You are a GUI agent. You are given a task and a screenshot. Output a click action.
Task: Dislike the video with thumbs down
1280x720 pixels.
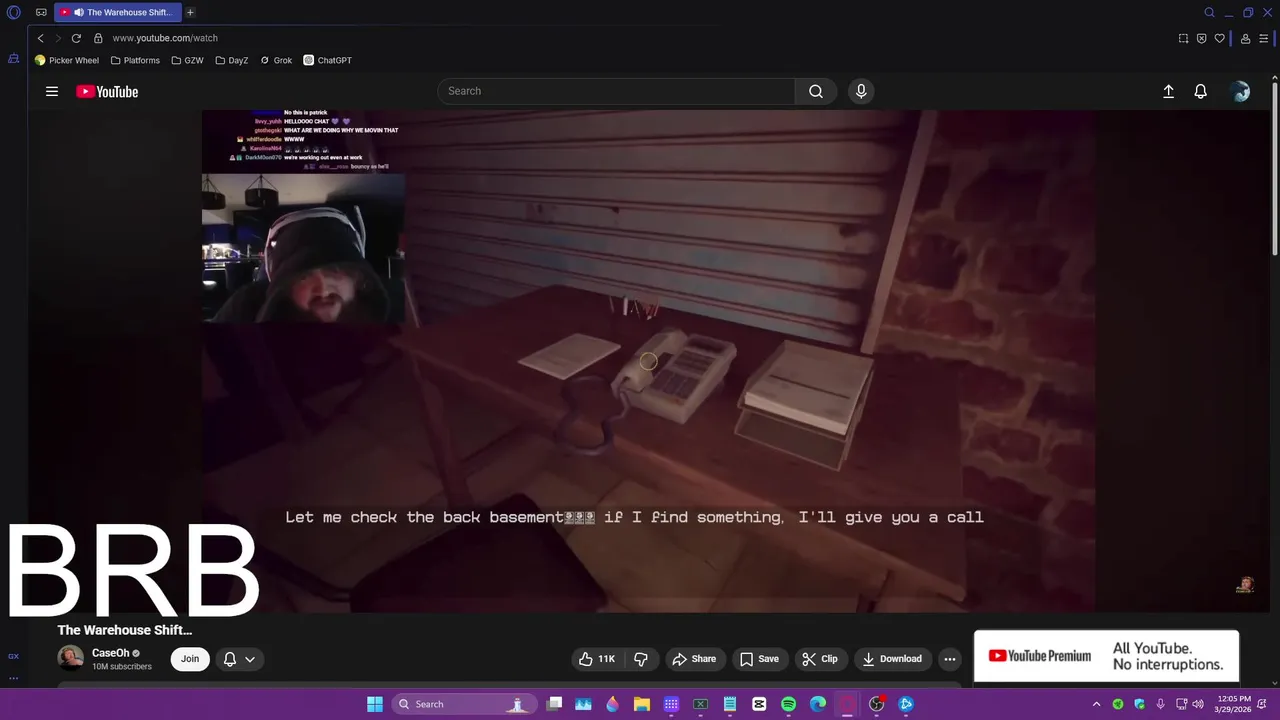641,659
